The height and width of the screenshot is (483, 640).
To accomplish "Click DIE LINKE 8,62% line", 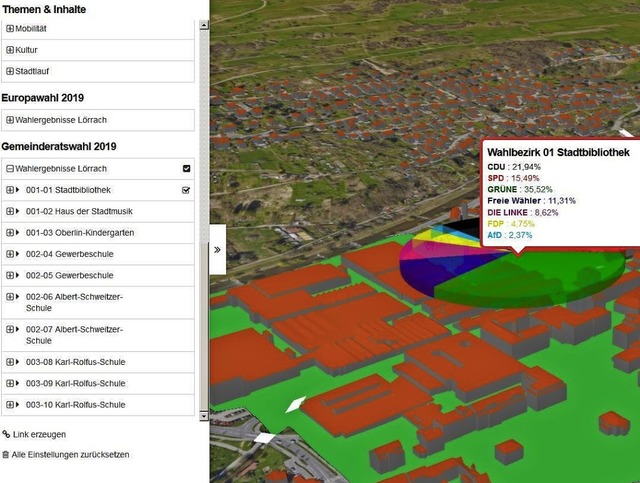I will pyautogui.click(x=522, y=212).
